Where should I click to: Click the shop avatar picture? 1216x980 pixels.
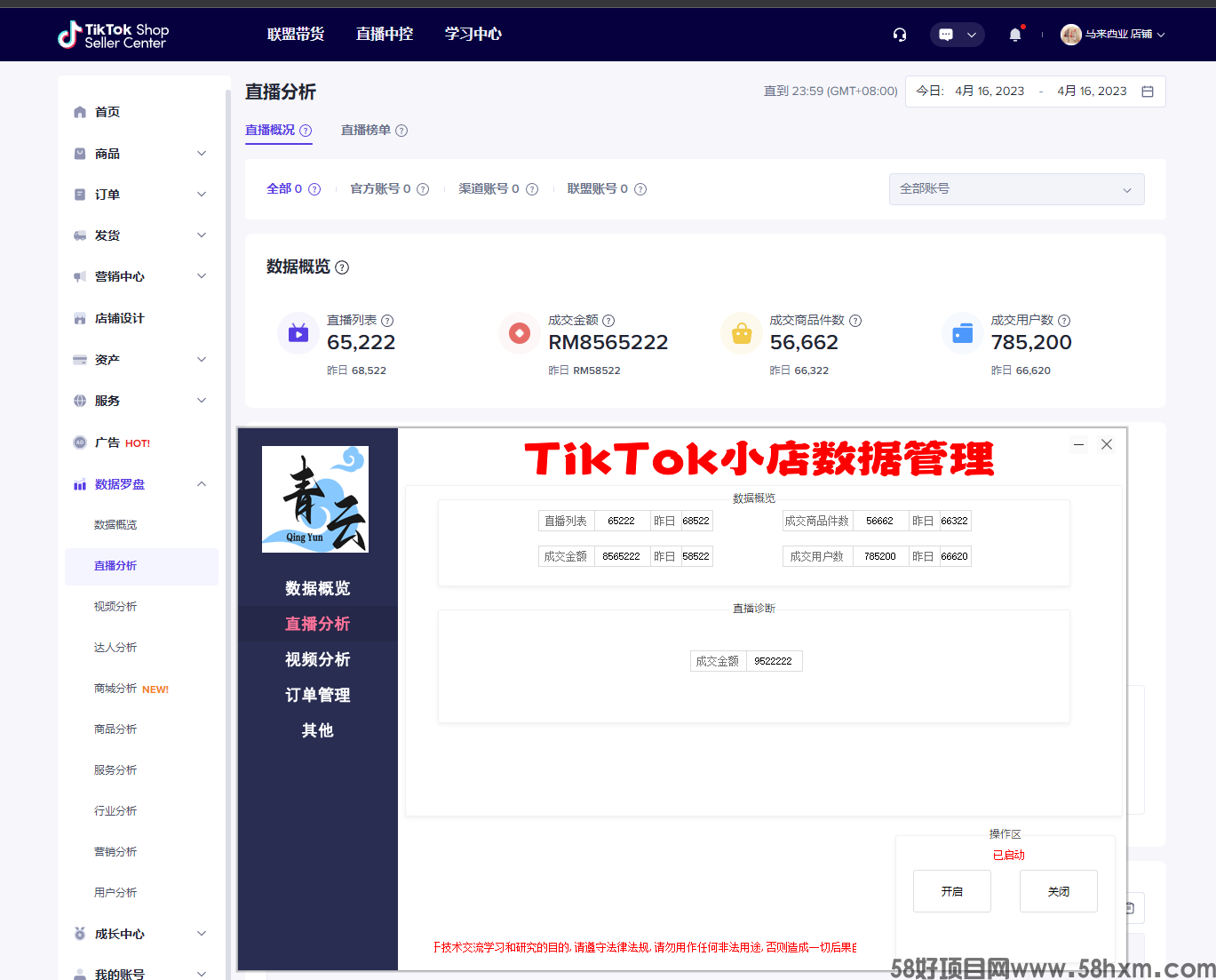1071,35
